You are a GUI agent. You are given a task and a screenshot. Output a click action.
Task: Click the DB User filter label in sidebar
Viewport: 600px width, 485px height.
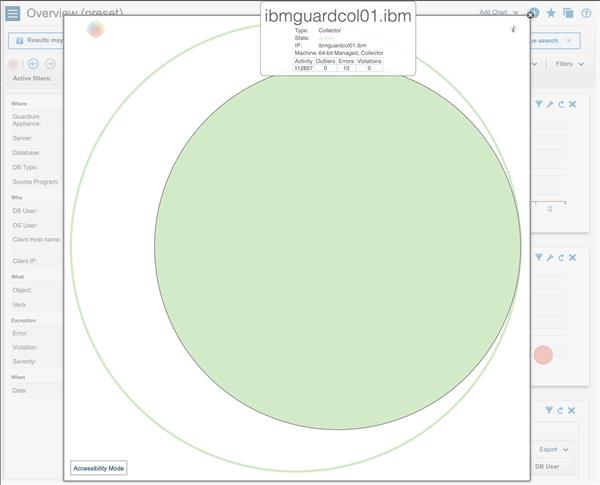(x=25, y=211)
